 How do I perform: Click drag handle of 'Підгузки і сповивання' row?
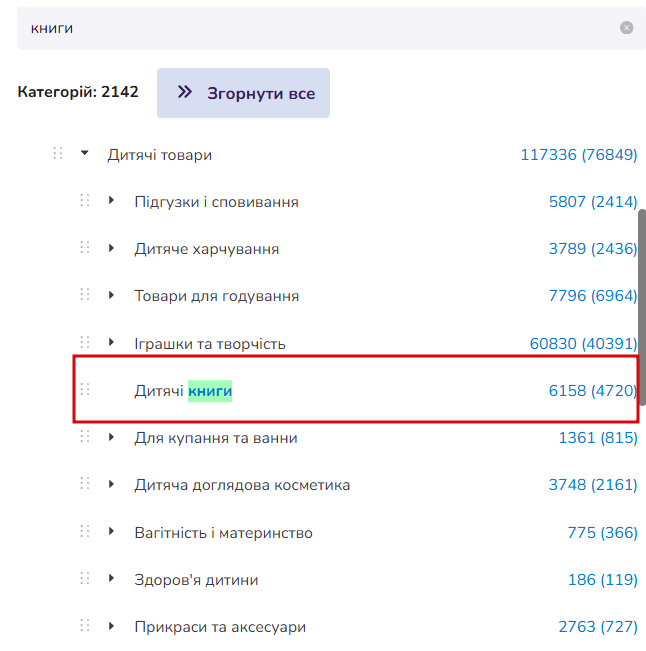(85, 200)
